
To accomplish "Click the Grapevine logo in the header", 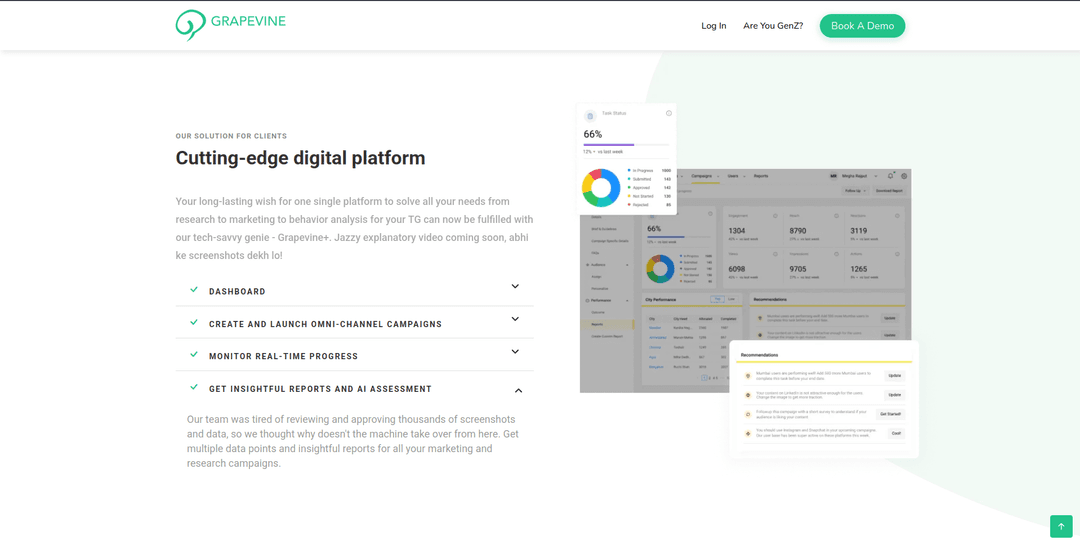I will pyautogui.click(x=231, y=24).
